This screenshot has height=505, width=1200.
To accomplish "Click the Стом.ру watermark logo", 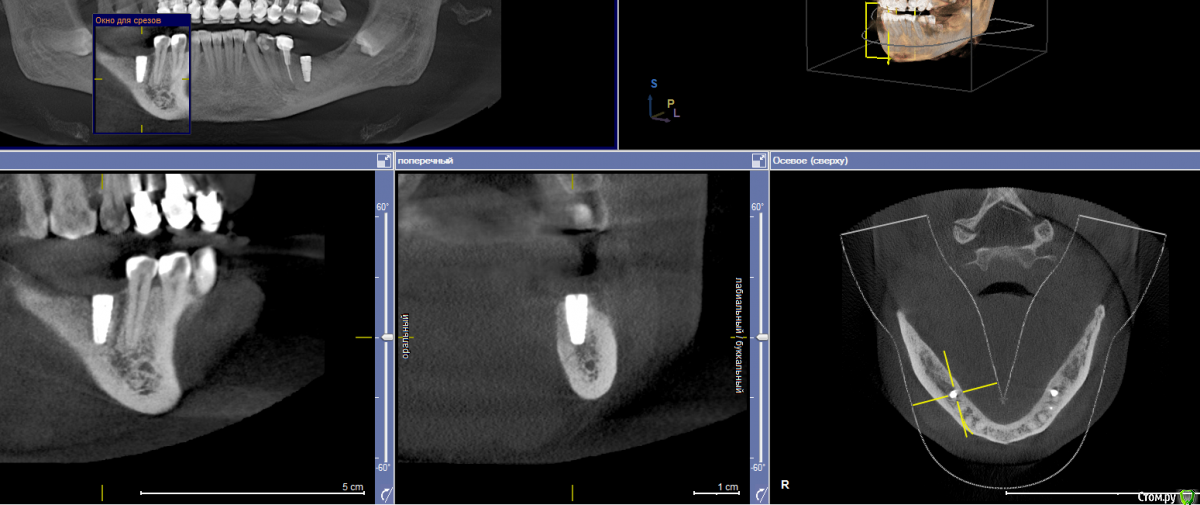I will (1166, 496).
